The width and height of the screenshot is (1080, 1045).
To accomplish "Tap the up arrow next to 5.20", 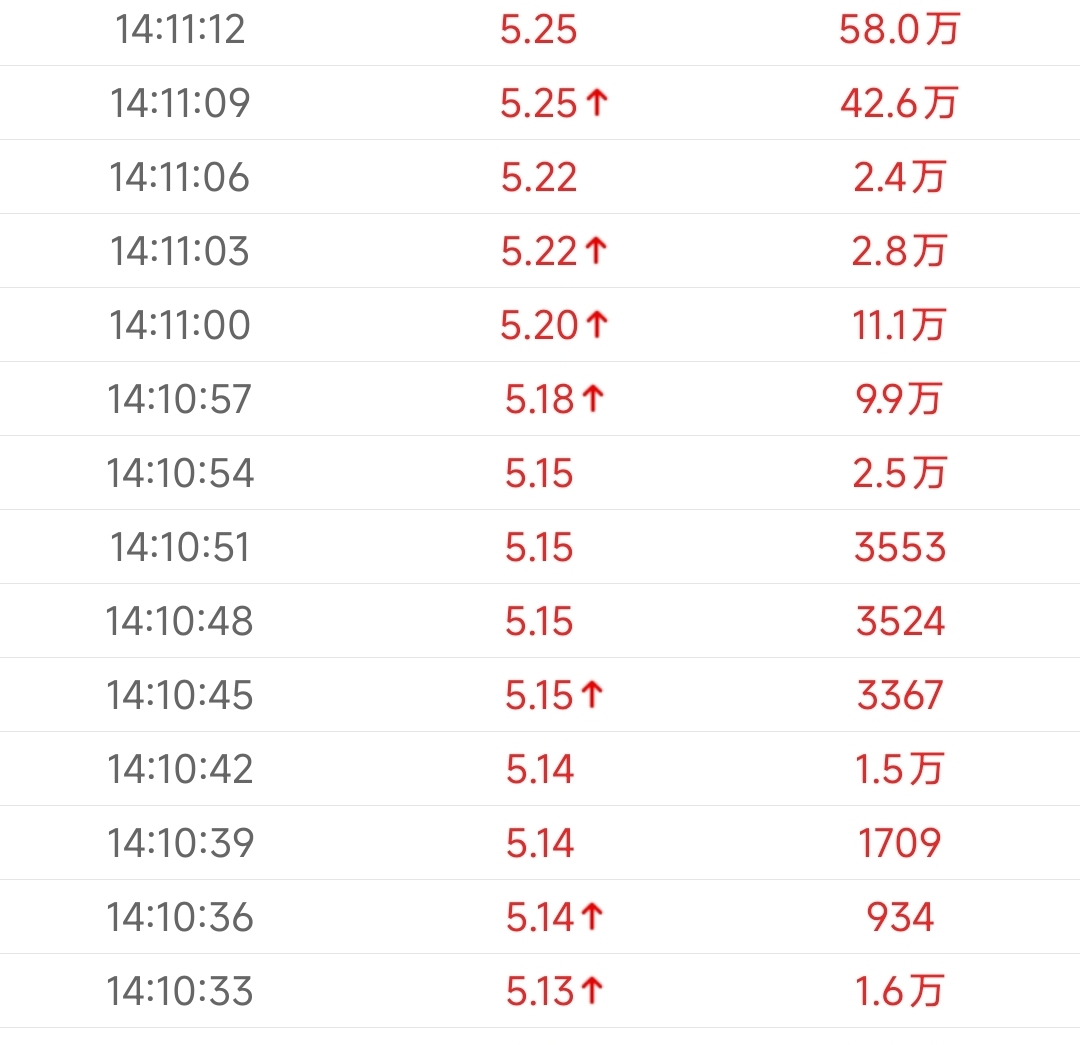I will pyautogui.click(x=597, y=324).
